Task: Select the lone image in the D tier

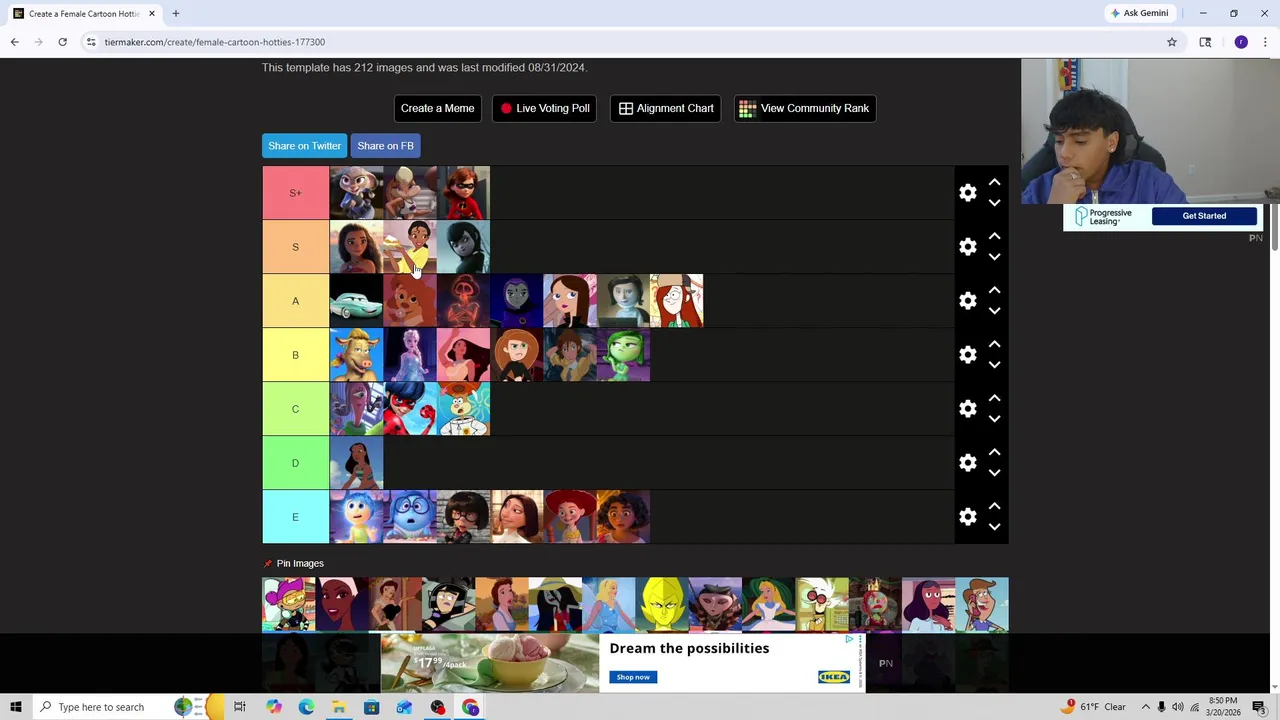Action: [x=356, y=463]
